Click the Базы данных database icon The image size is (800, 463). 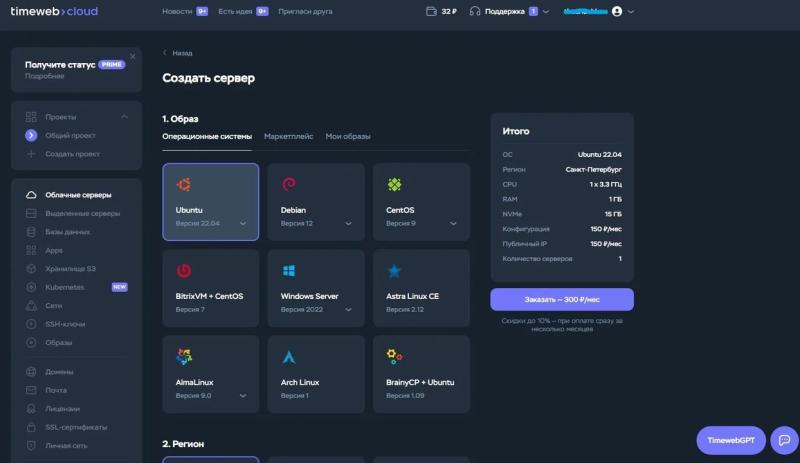(x=31, y=232)
